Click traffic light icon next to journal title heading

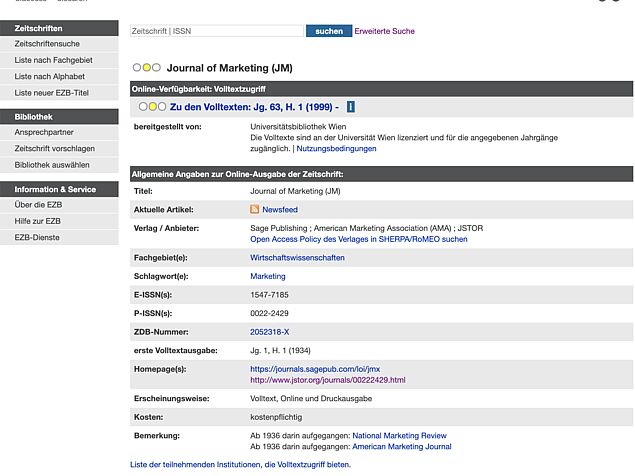point(147,68)
